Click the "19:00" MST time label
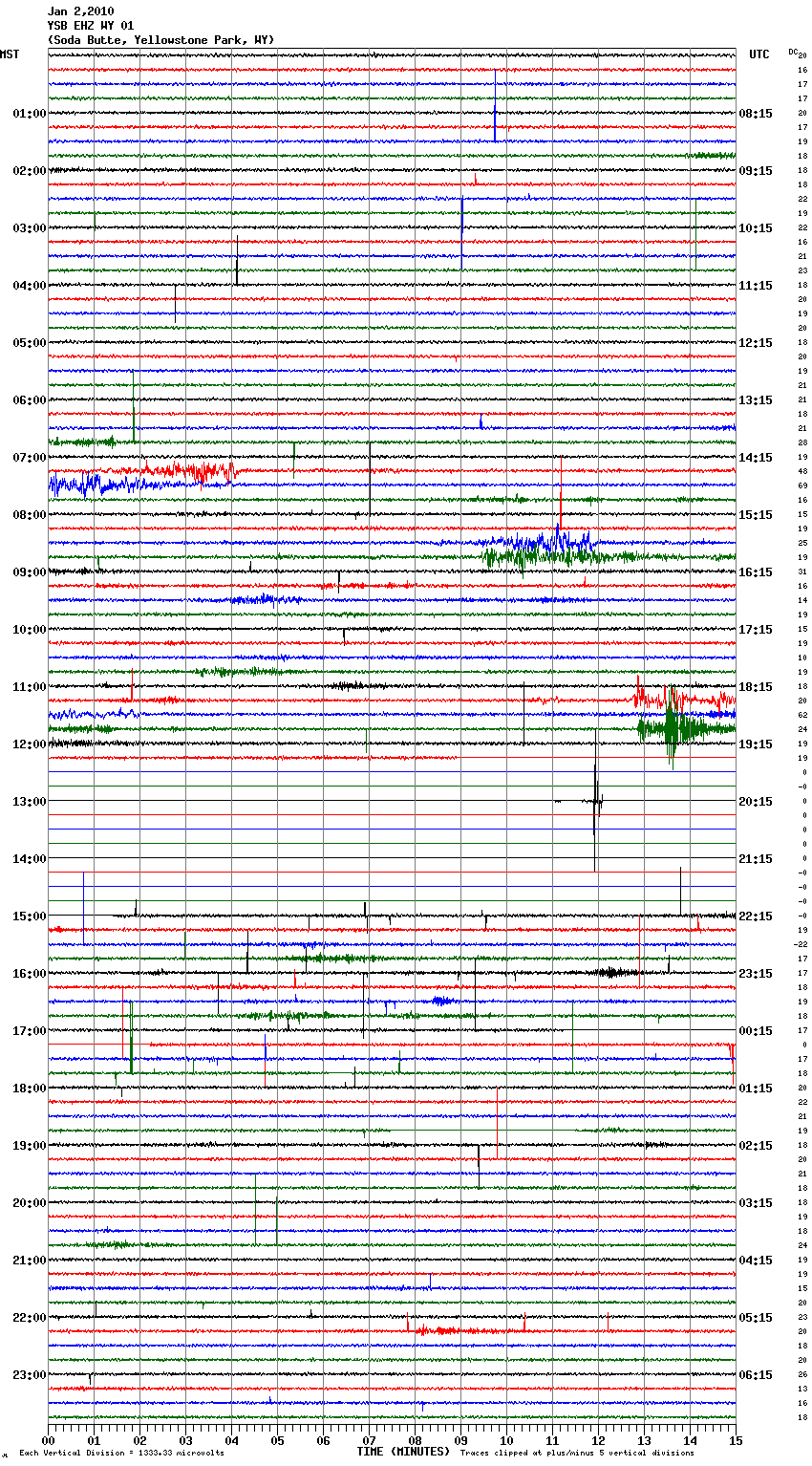Image resolution: width=812 pixels, height=1466 pixels. (x=30, y=1146)
